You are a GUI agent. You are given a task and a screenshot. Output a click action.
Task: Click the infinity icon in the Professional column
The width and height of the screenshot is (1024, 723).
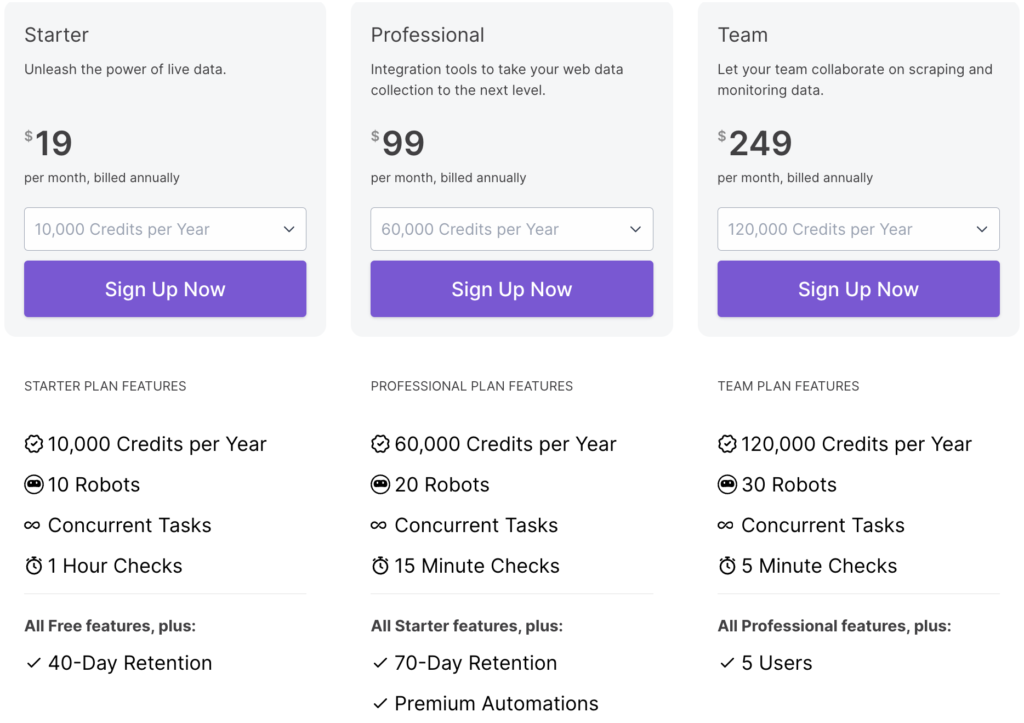[x=380, y=525]
